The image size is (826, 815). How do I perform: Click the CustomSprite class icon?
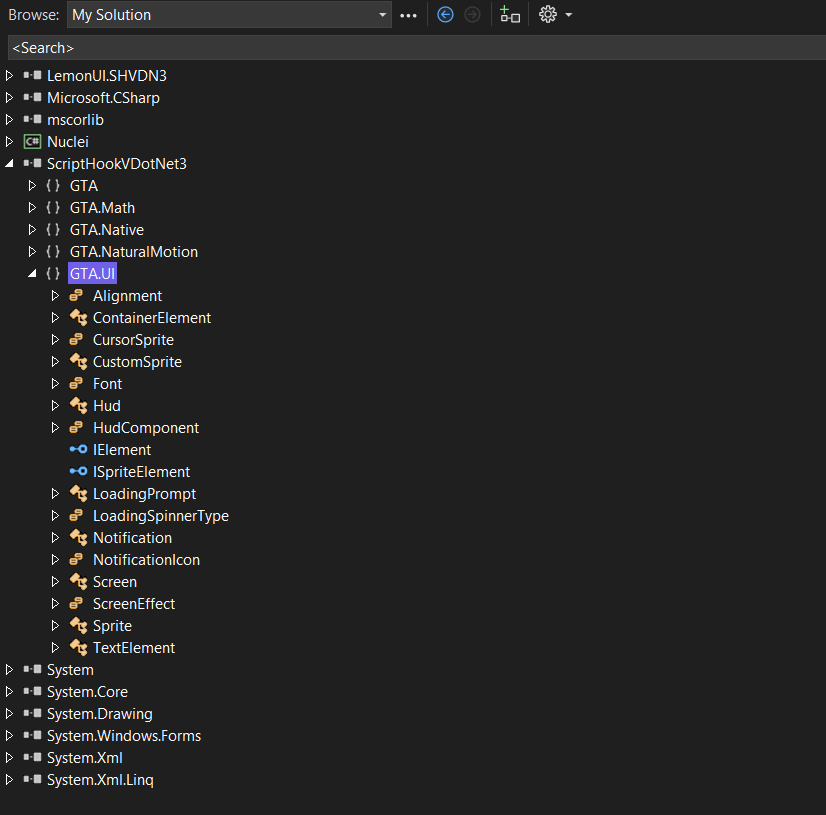point(78,362)
